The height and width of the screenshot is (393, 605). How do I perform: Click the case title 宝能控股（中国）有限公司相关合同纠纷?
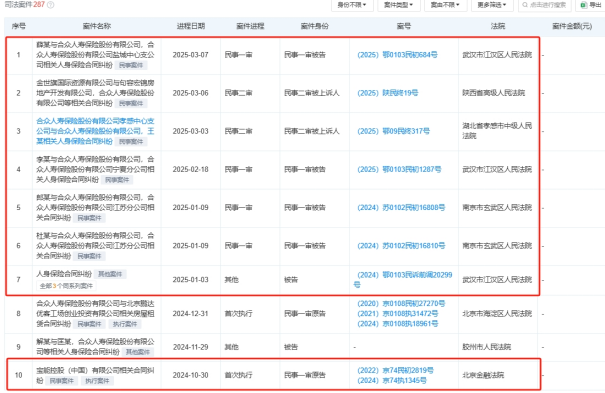coord(95,375)
